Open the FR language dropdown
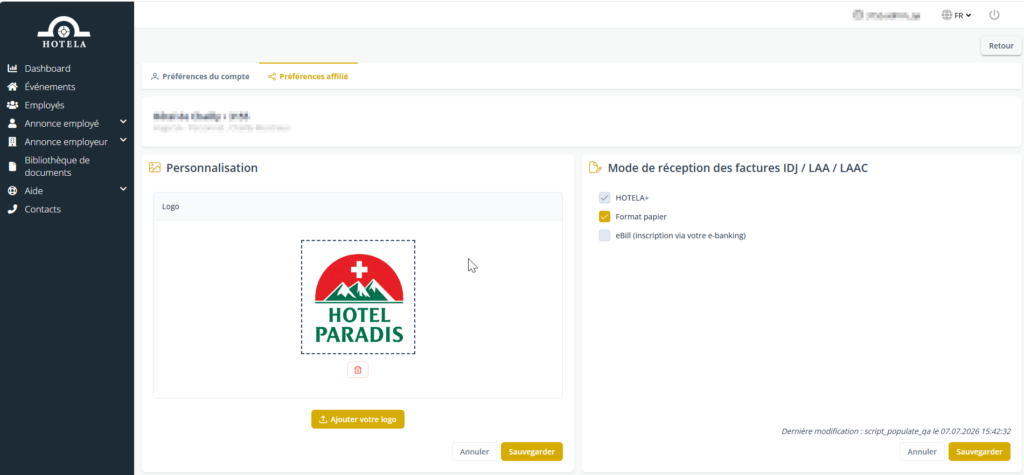1024x475 pixels. 963,15
